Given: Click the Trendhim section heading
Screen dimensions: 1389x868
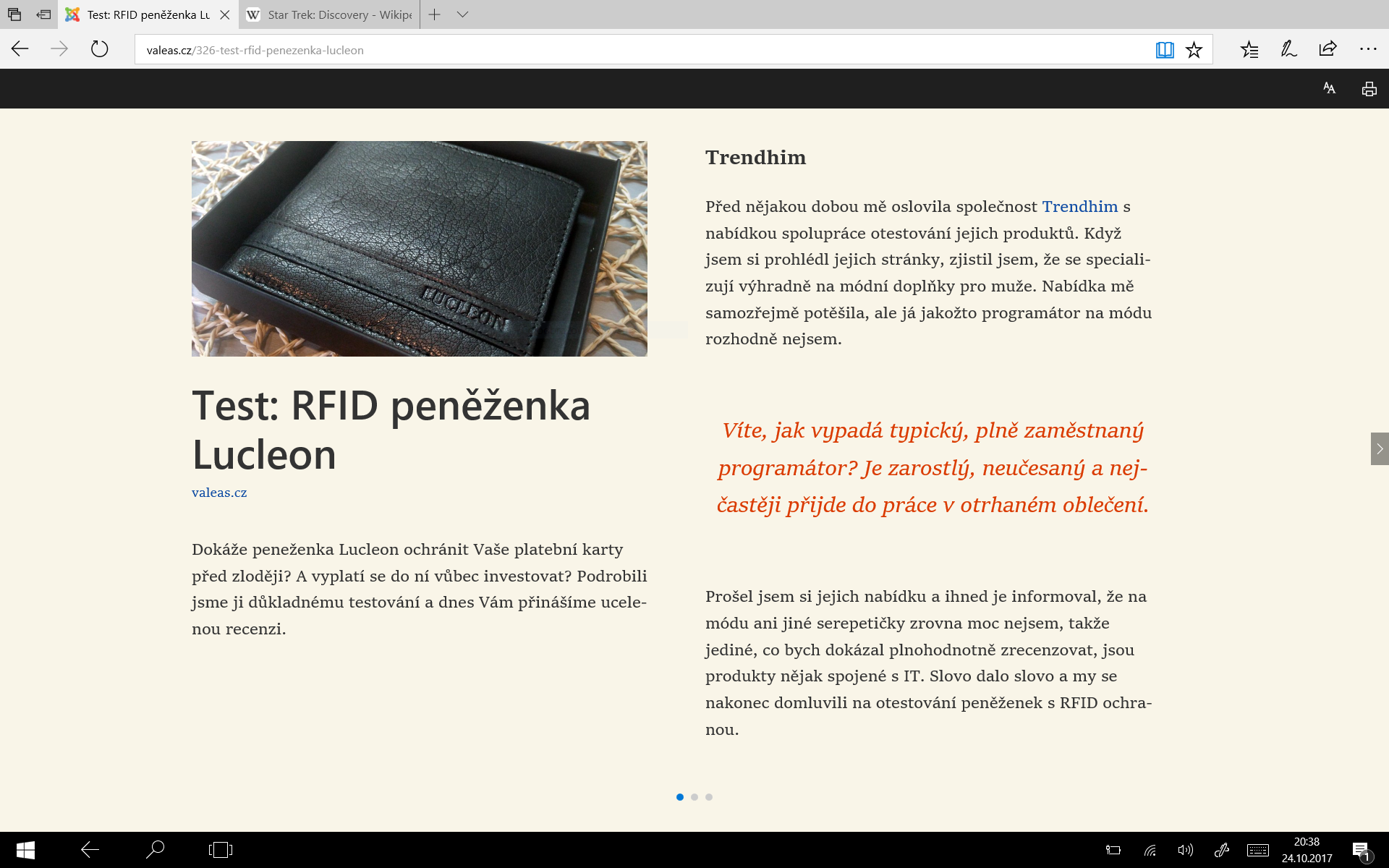Looking at the screenshot, I should click(755, 158).
